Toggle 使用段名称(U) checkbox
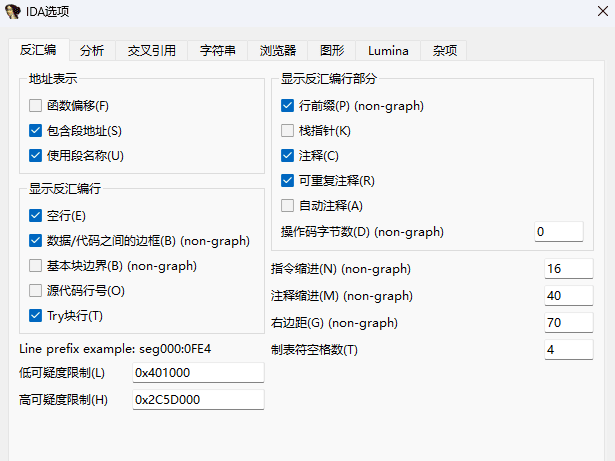This screenshot has width=615, height=461. point(36,156)
